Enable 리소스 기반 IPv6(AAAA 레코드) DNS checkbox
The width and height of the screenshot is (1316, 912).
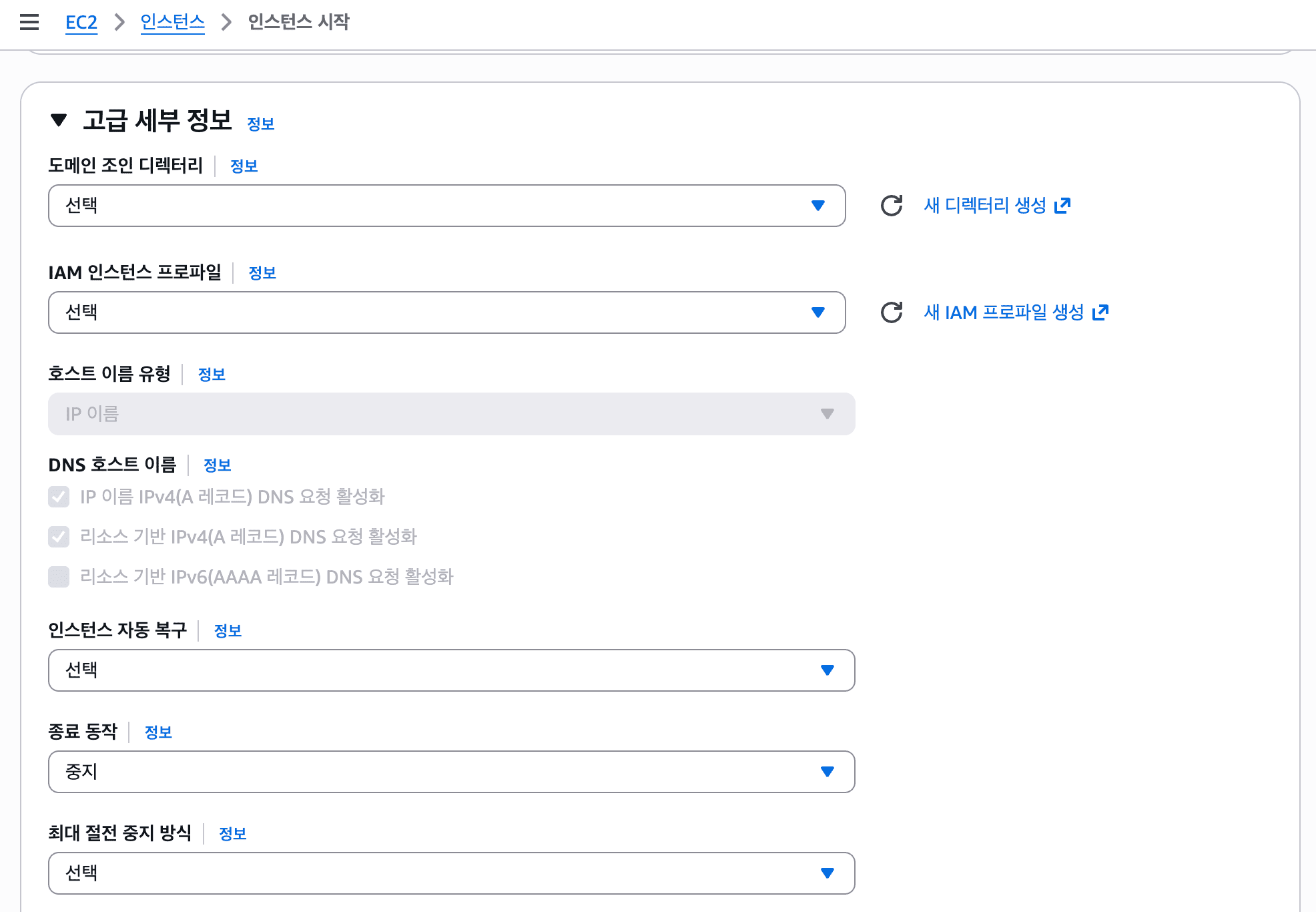pos(59,577)
